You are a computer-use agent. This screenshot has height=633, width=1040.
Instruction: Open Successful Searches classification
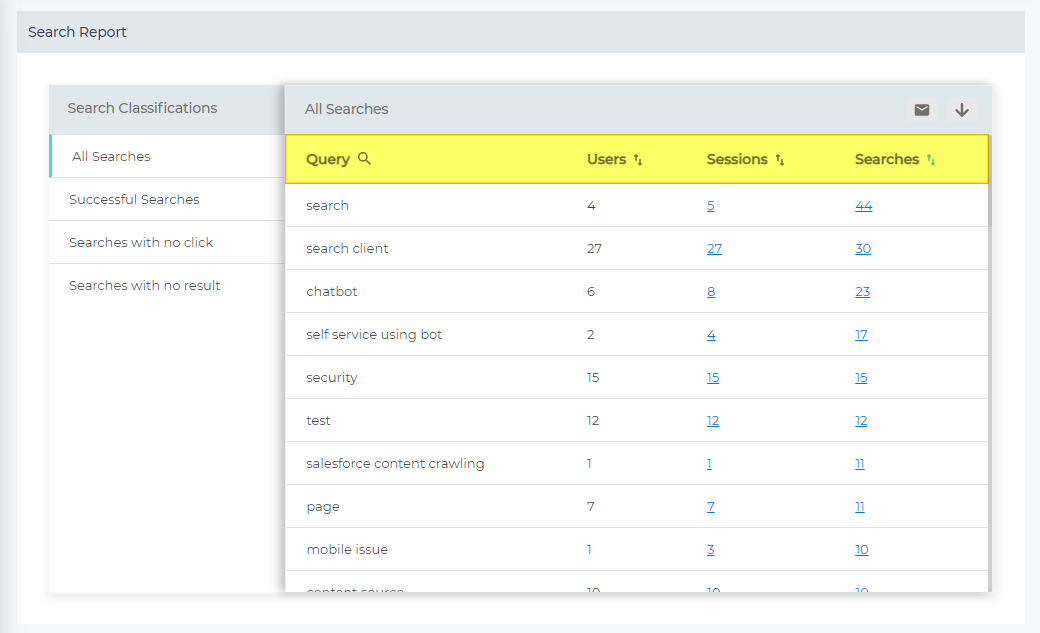point(134,200)
